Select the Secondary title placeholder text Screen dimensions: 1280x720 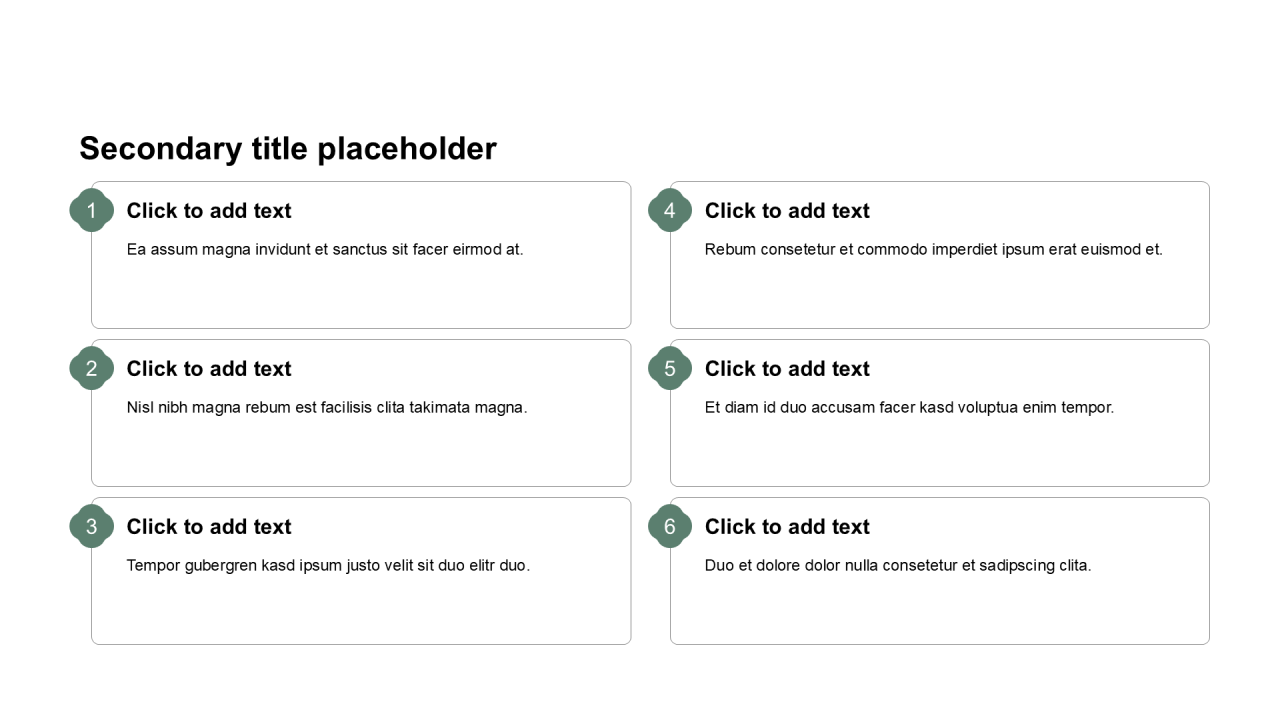288,148
